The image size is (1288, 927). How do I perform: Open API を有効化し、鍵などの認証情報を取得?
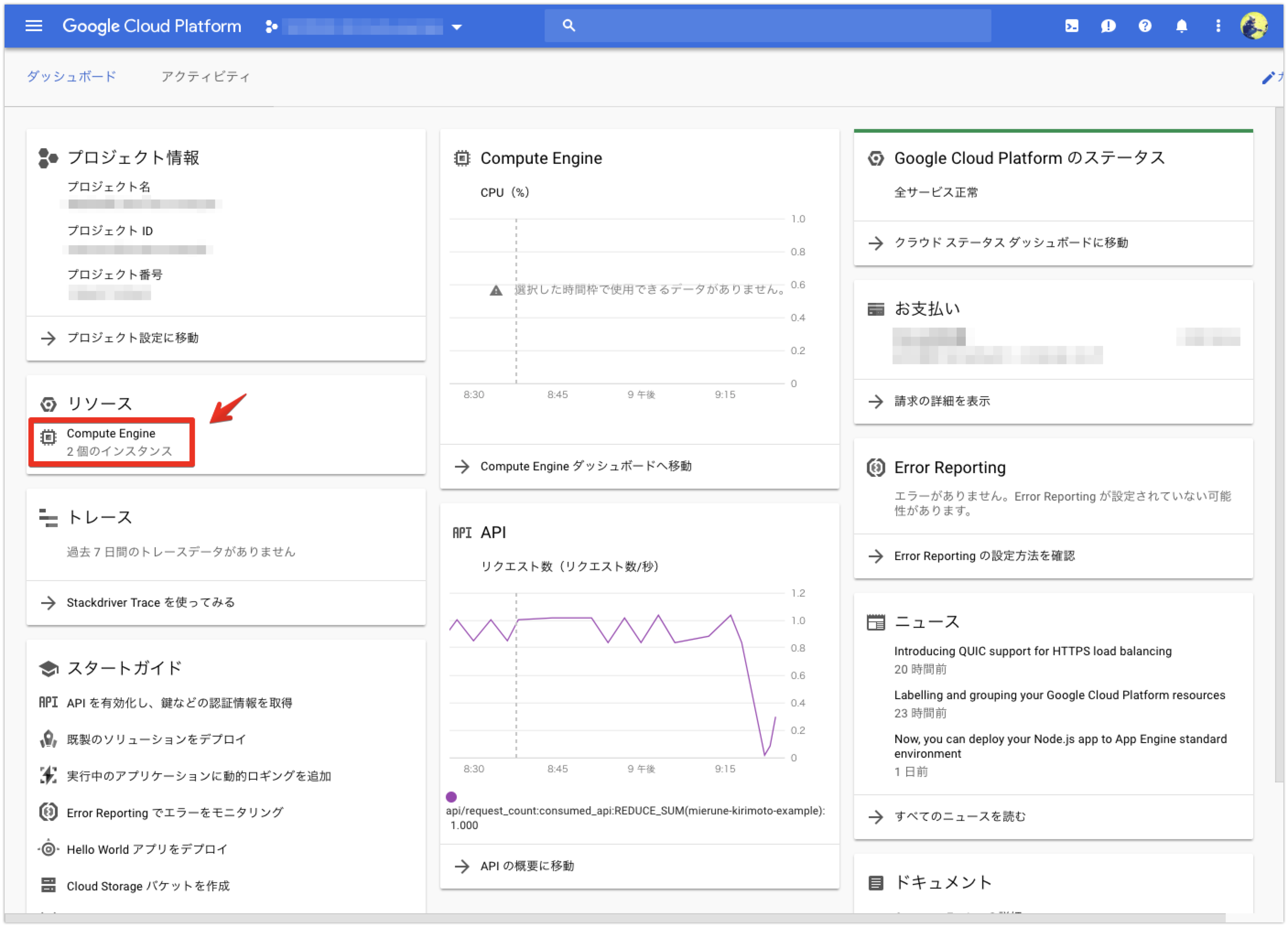tap(179, 703)
